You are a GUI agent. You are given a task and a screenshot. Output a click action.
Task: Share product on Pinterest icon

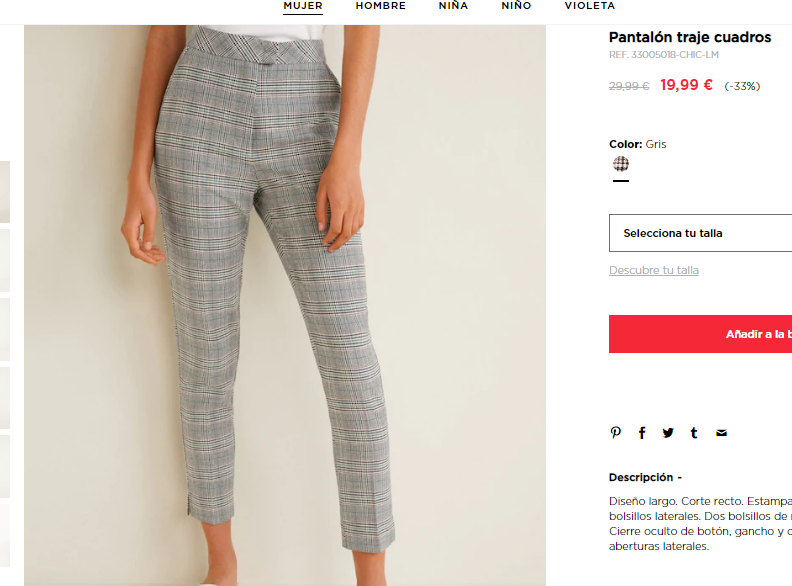[x=615, y=432]
